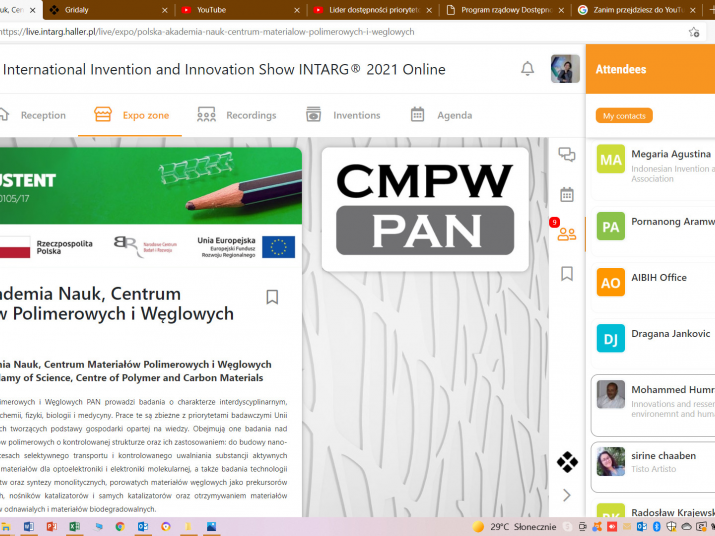Open the Recordings tab
This screenshot has height=536, width=715.
pos(237,115)
